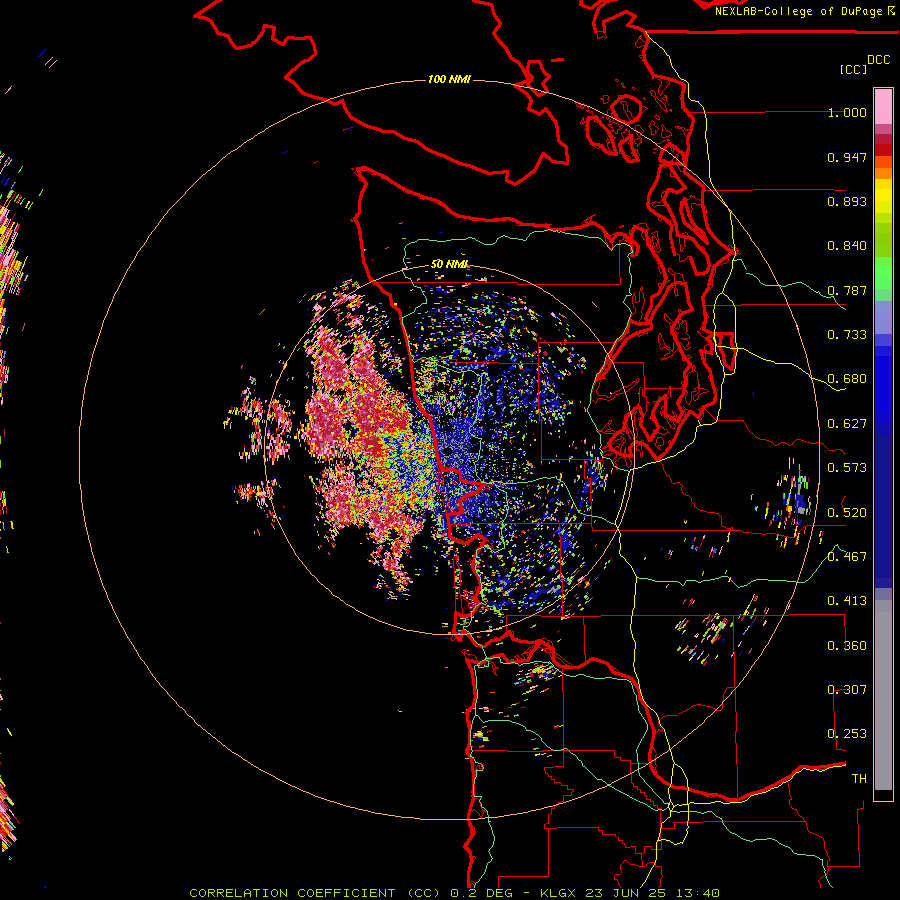Click the DCC label above the color bar

(x=879, y=60)
